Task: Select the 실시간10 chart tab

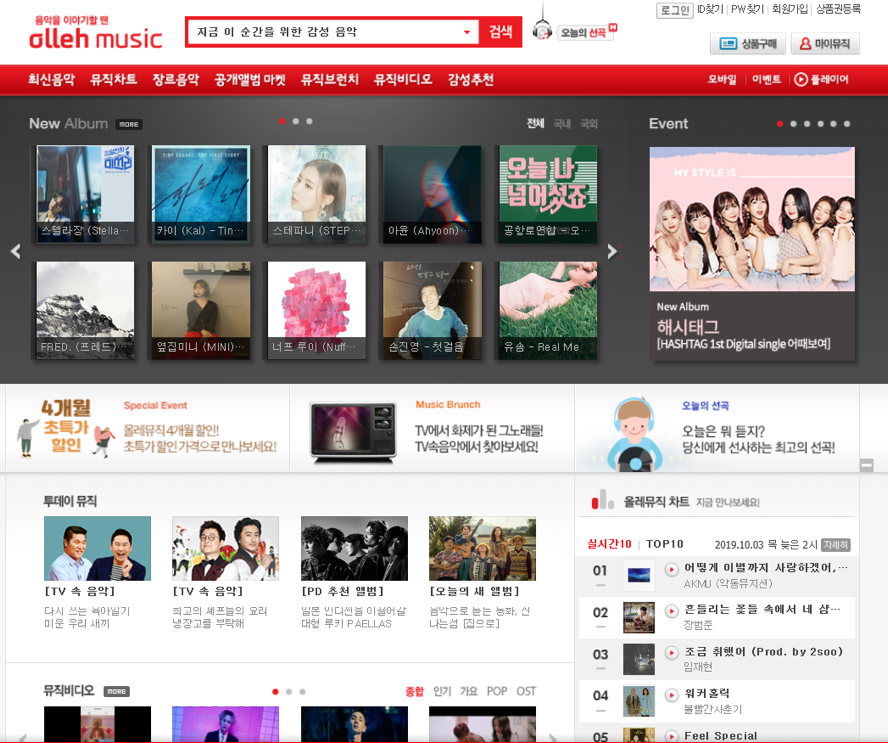Action: point(609,544)
